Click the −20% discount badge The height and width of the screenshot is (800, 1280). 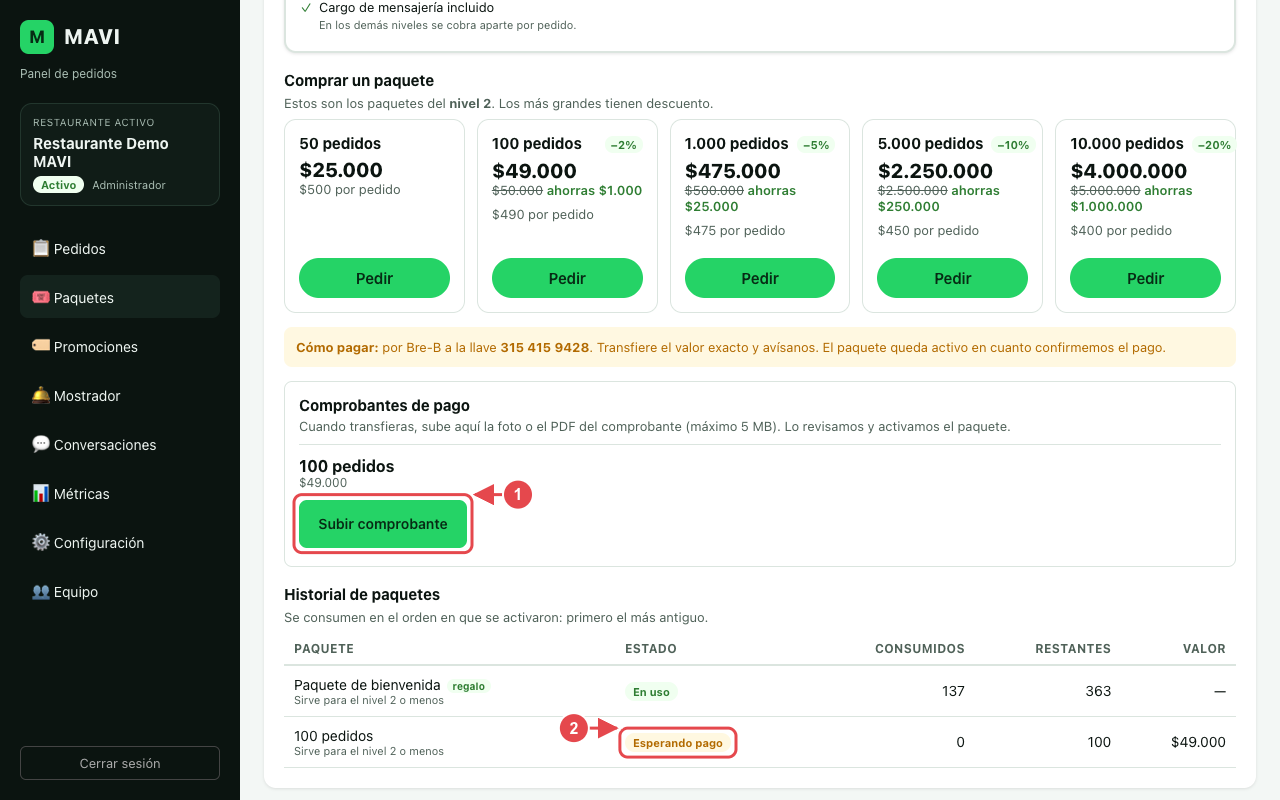pyautogui.click(x=1212, y=145)
